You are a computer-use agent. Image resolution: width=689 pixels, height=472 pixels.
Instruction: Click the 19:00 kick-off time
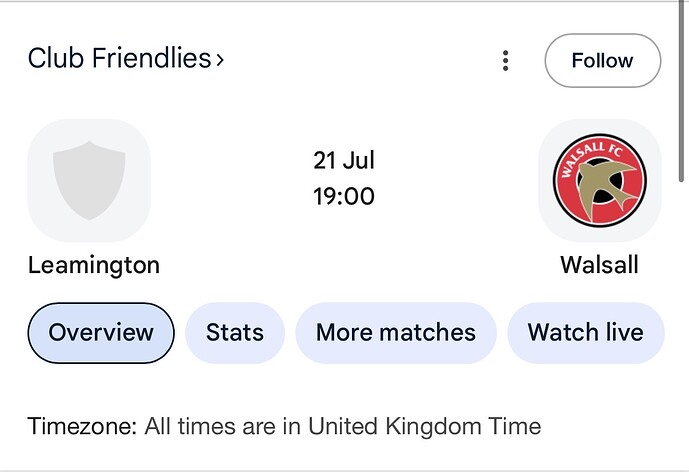coord(344,196)
